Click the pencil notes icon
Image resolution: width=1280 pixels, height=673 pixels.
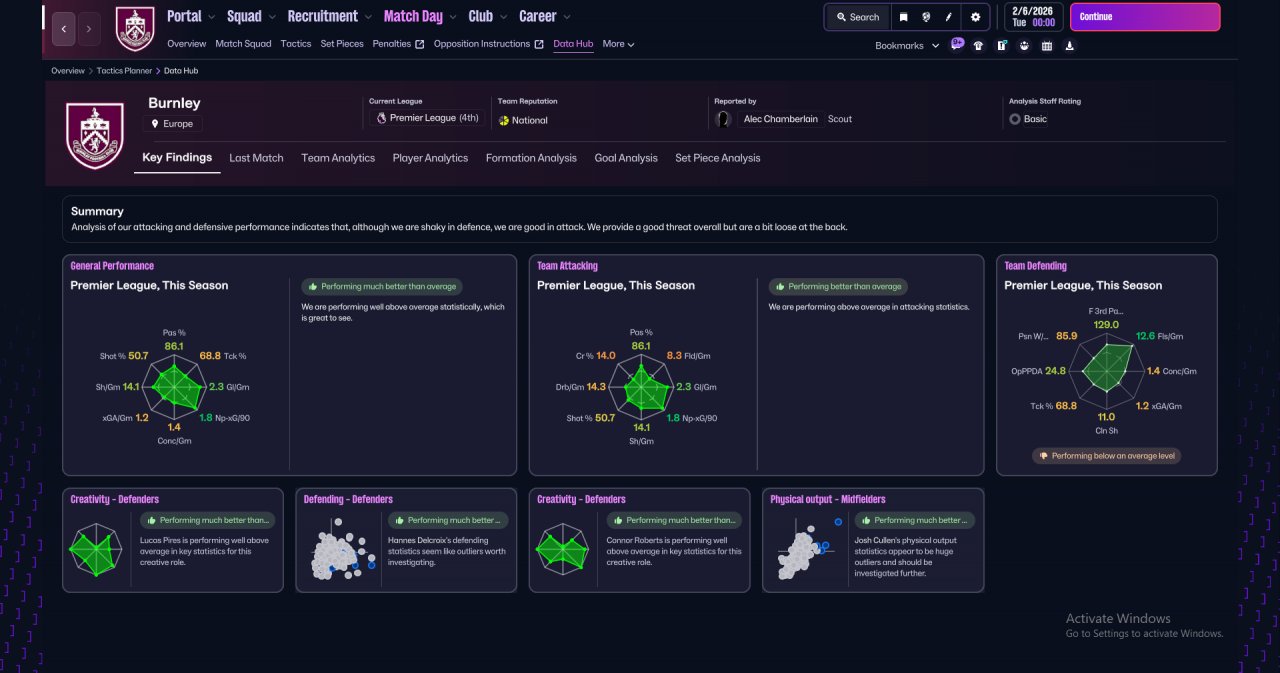949,17
